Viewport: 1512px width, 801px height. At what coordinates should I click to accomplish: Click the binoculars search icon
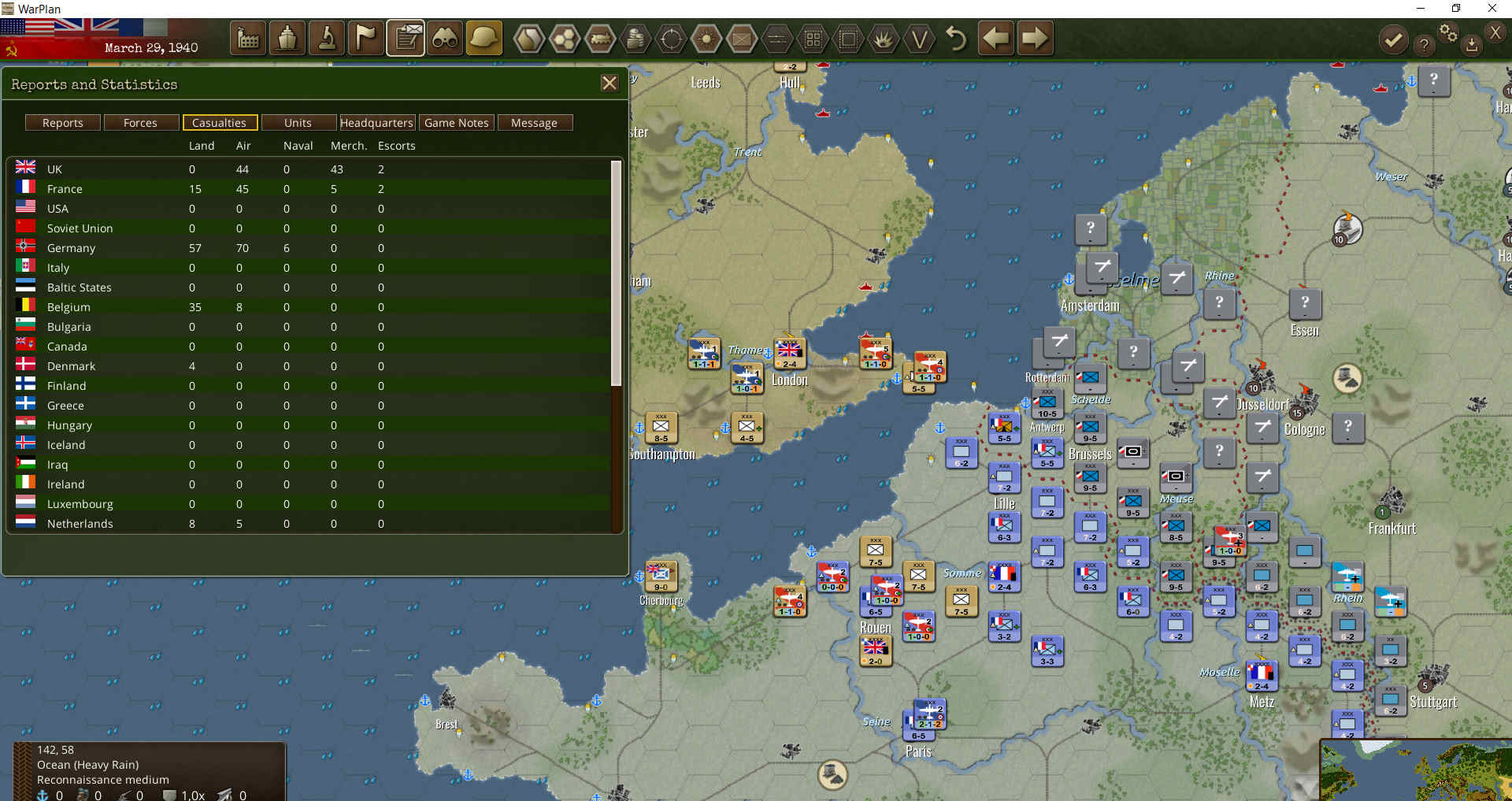point(445,39)
